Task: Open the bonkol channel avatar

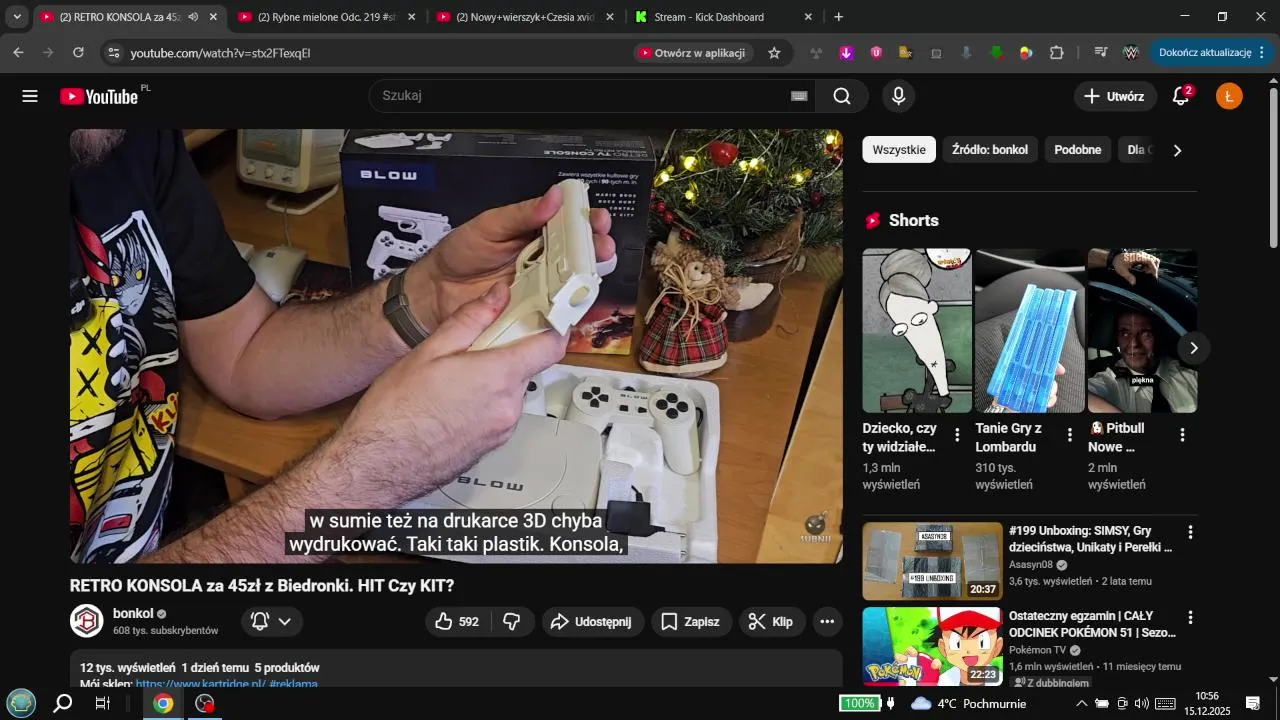Action: [87, 621]
